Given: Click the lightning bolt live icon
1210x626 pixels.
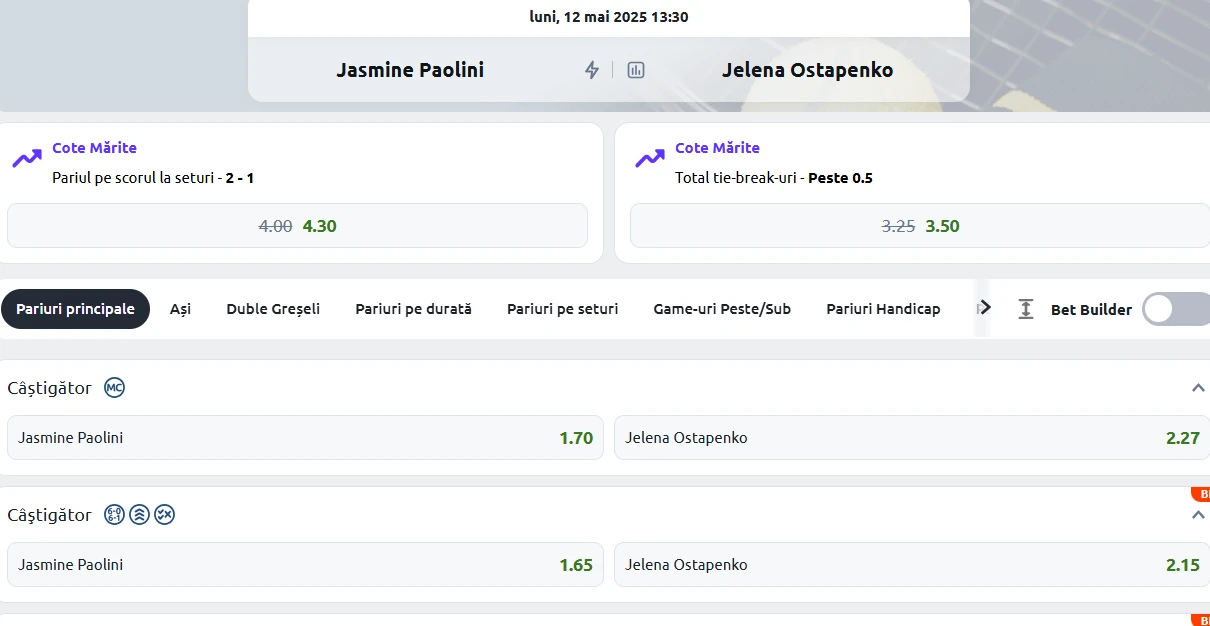Looking at the screenshot, I should 592,70.
